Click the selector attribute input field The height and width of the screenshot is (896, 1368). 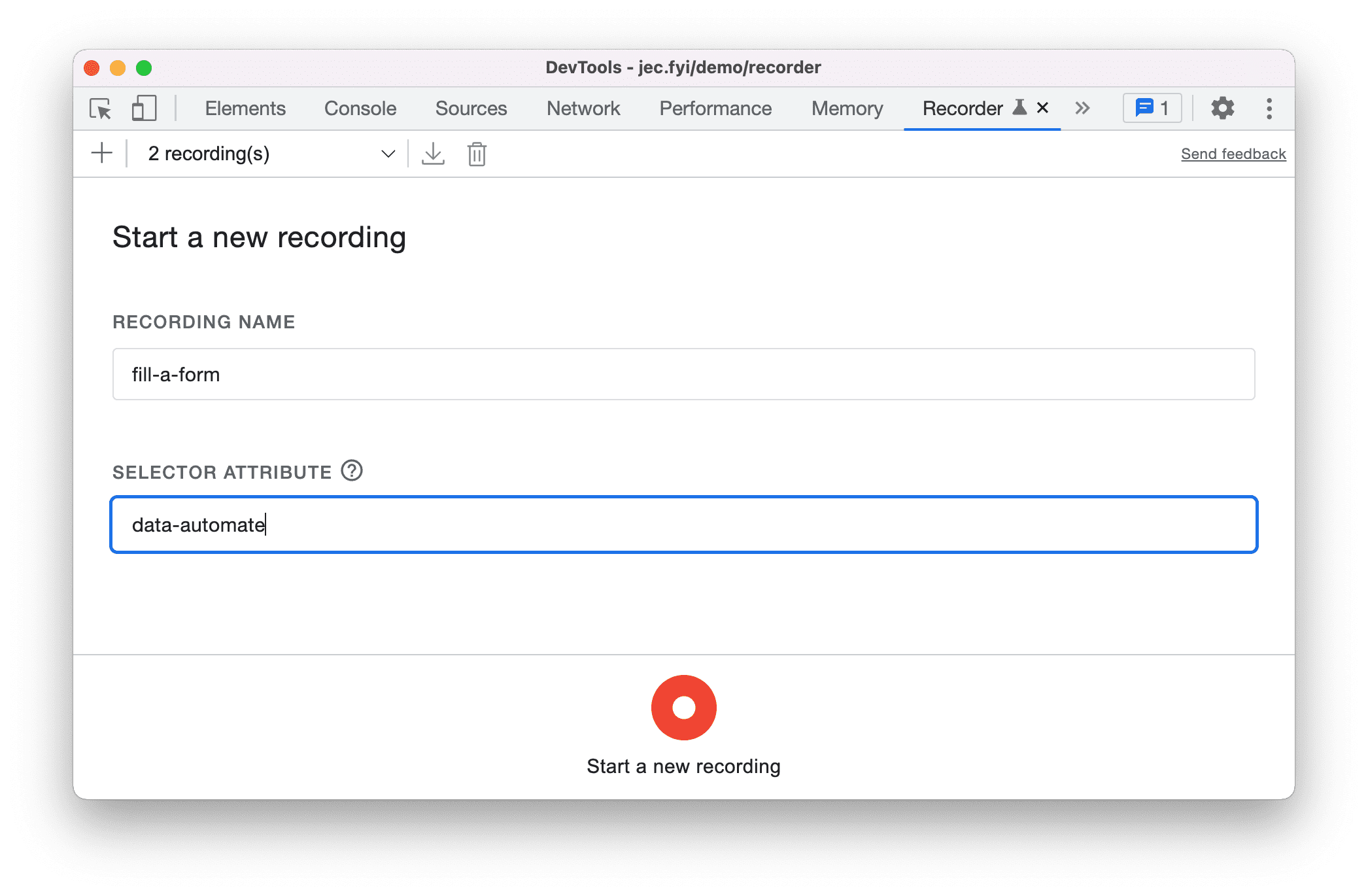pos(683,525)
